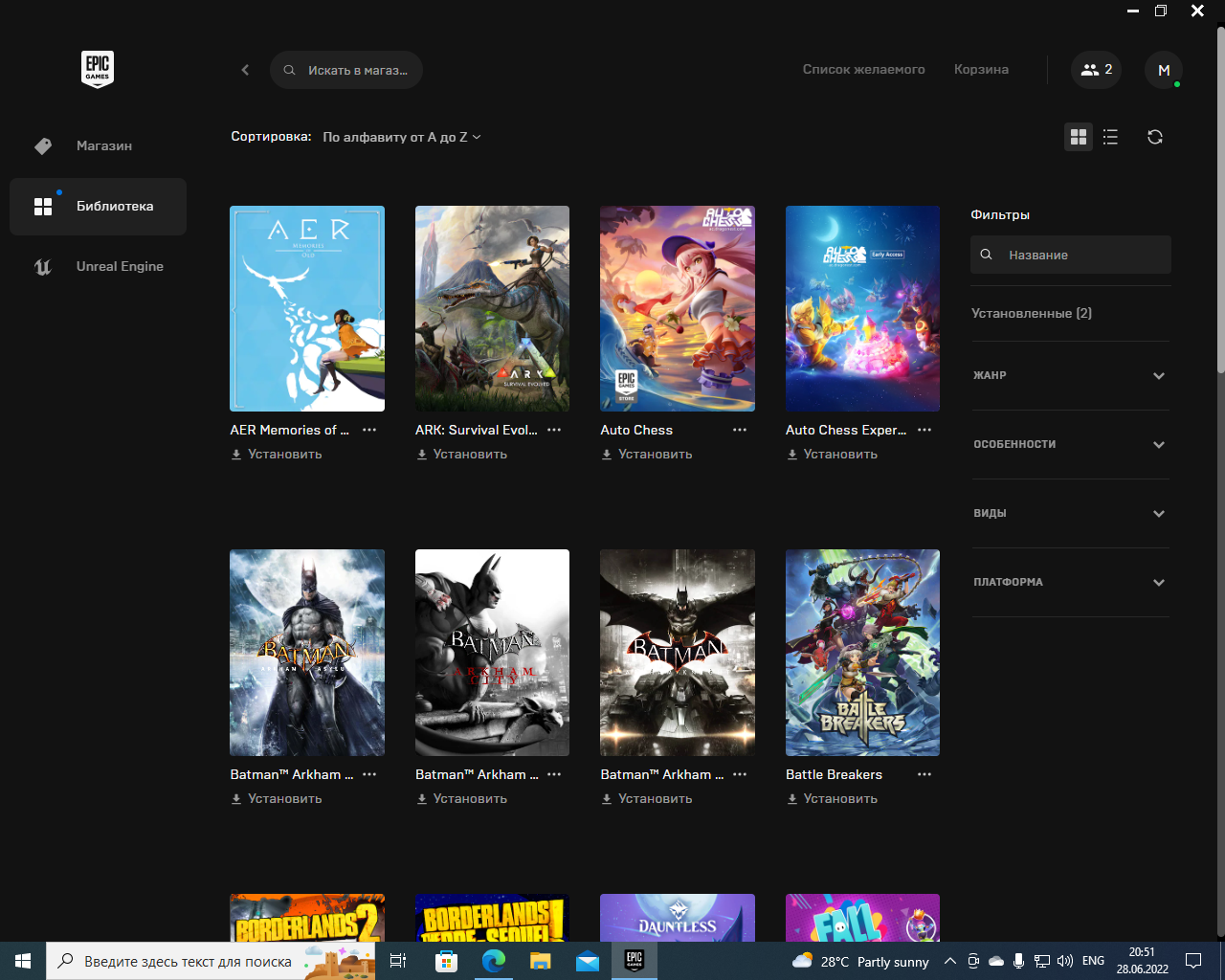Image resolution: width=1225 pixels, height=980 pixels.
Task: Open the friends list icon showing 2
Action: coord(1096,70)
